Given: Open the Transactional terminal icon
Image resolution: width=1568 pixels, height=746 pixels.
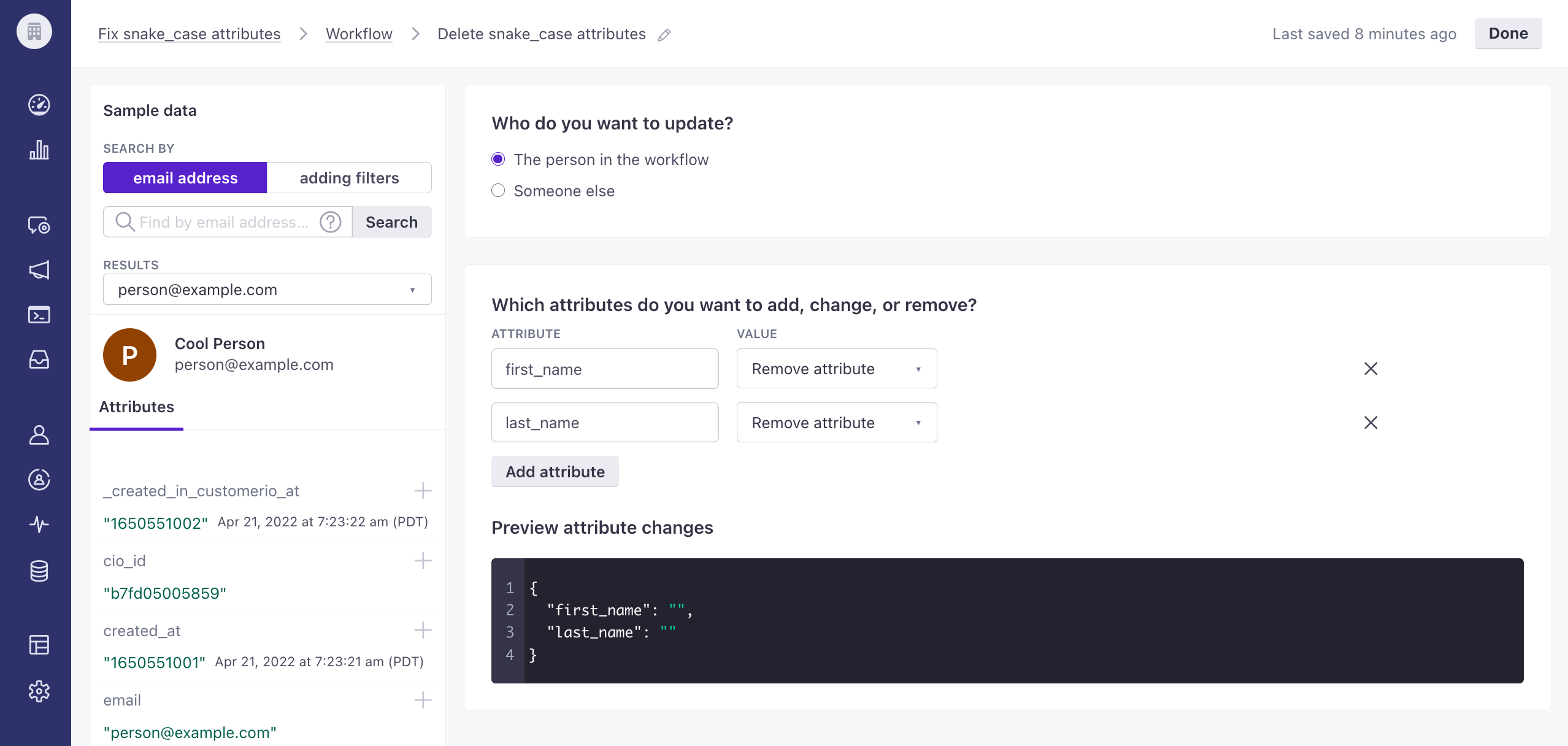Looking at the screenshot, I should tap(39, 315).
